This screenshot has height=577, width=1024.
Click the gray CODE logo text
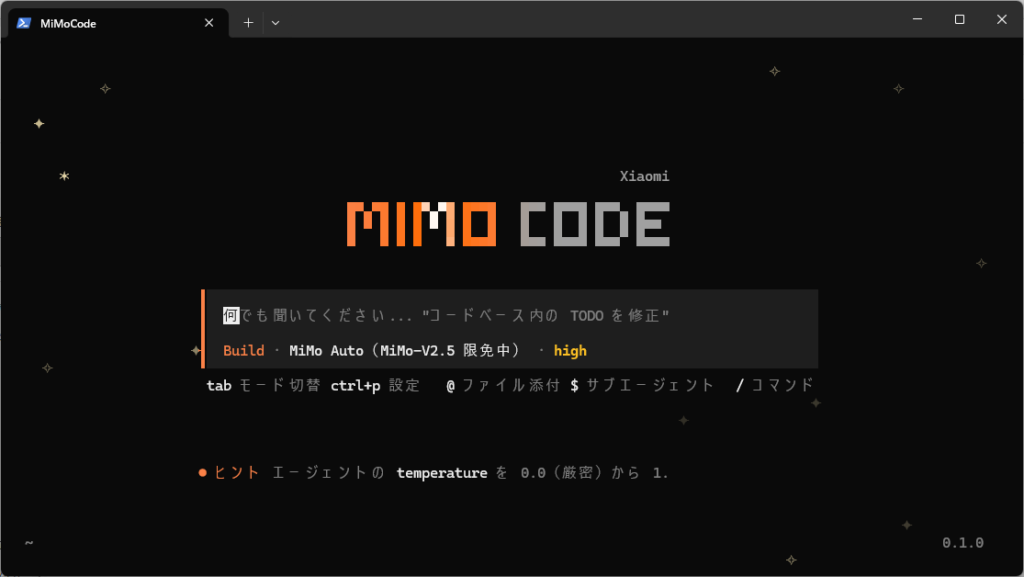(x=595, y=224)
